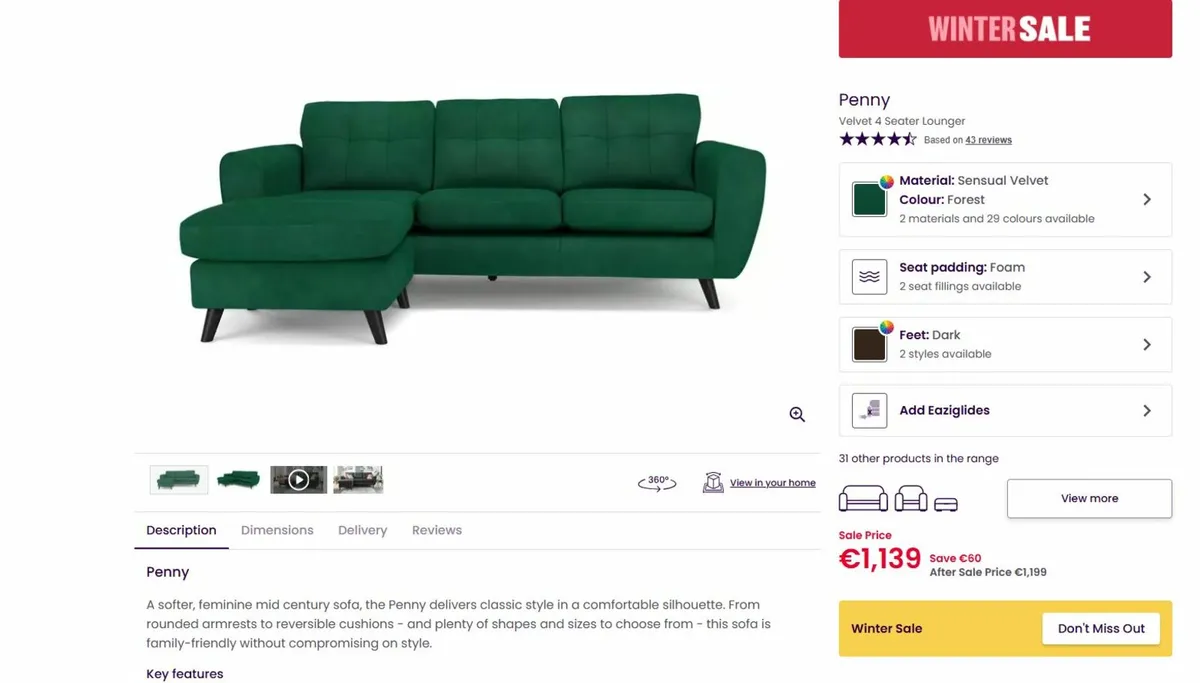Viewport: 1200px width, 683px height.
Task: Click the foam seat padding icon
Action: 868,276
